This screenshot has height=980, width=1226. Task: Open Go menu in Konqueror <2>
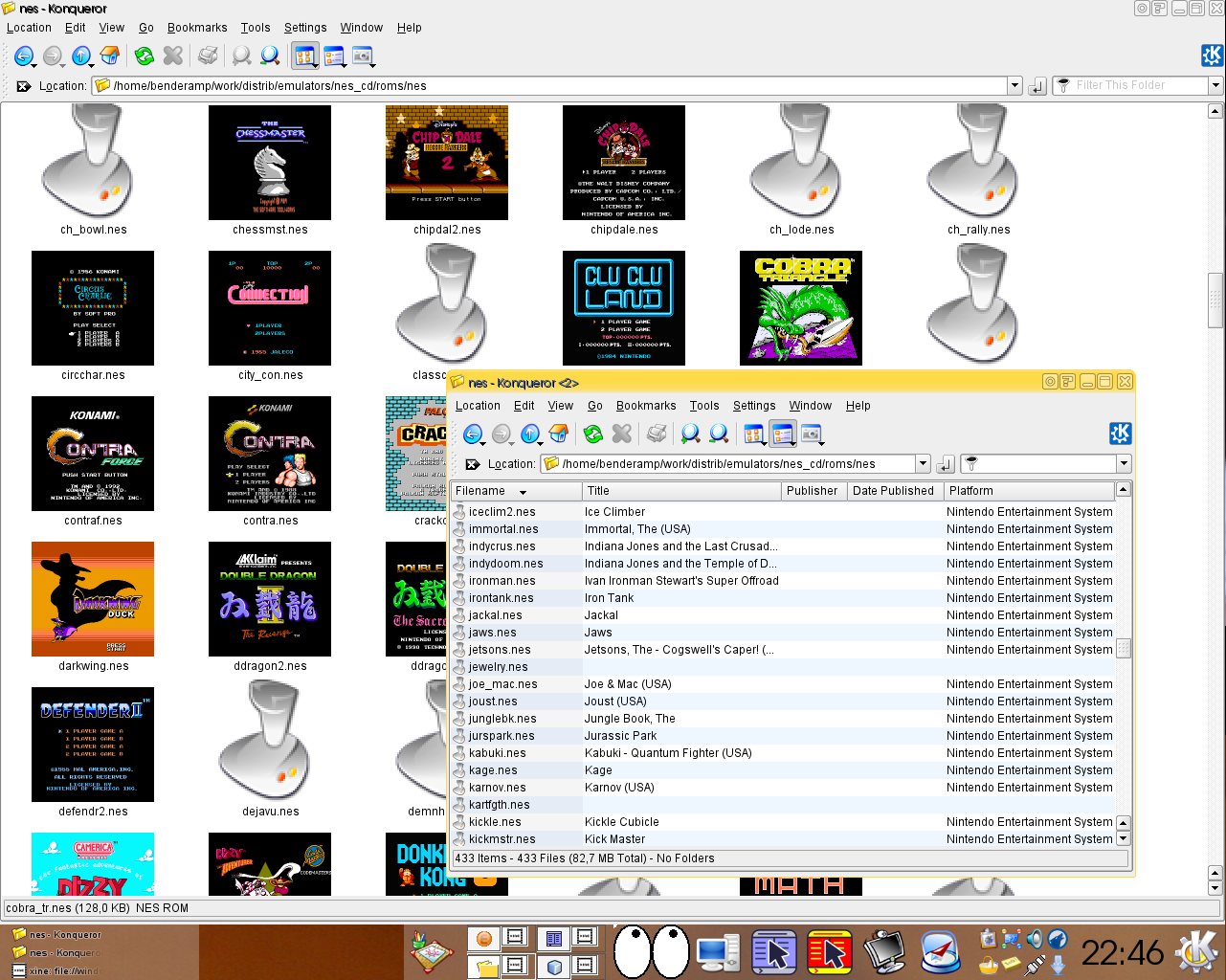595,406
